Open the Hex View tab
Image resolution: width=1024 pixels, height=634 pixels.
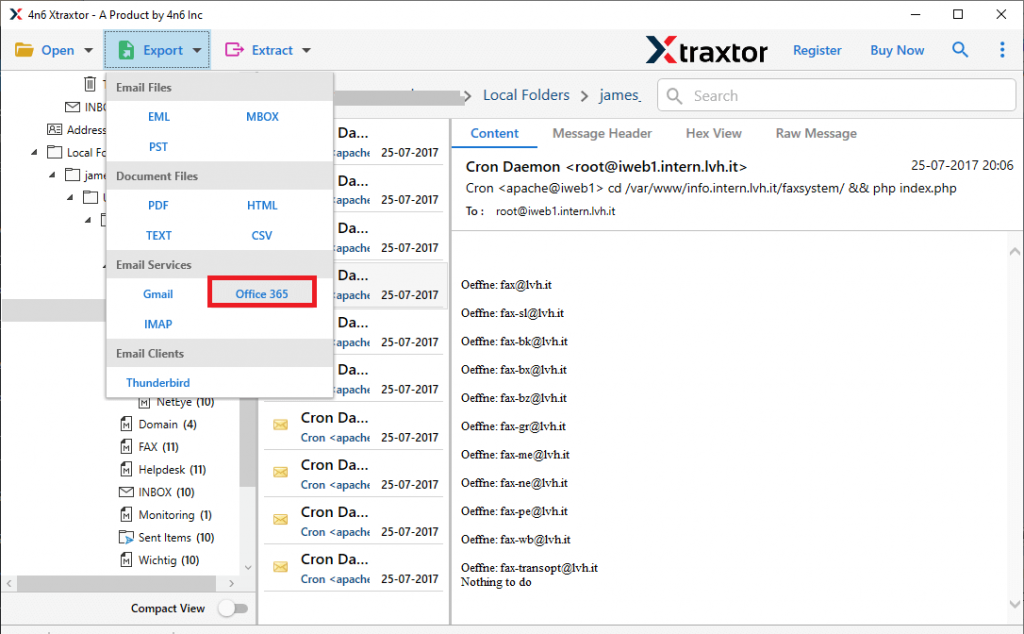coord(714,133)
